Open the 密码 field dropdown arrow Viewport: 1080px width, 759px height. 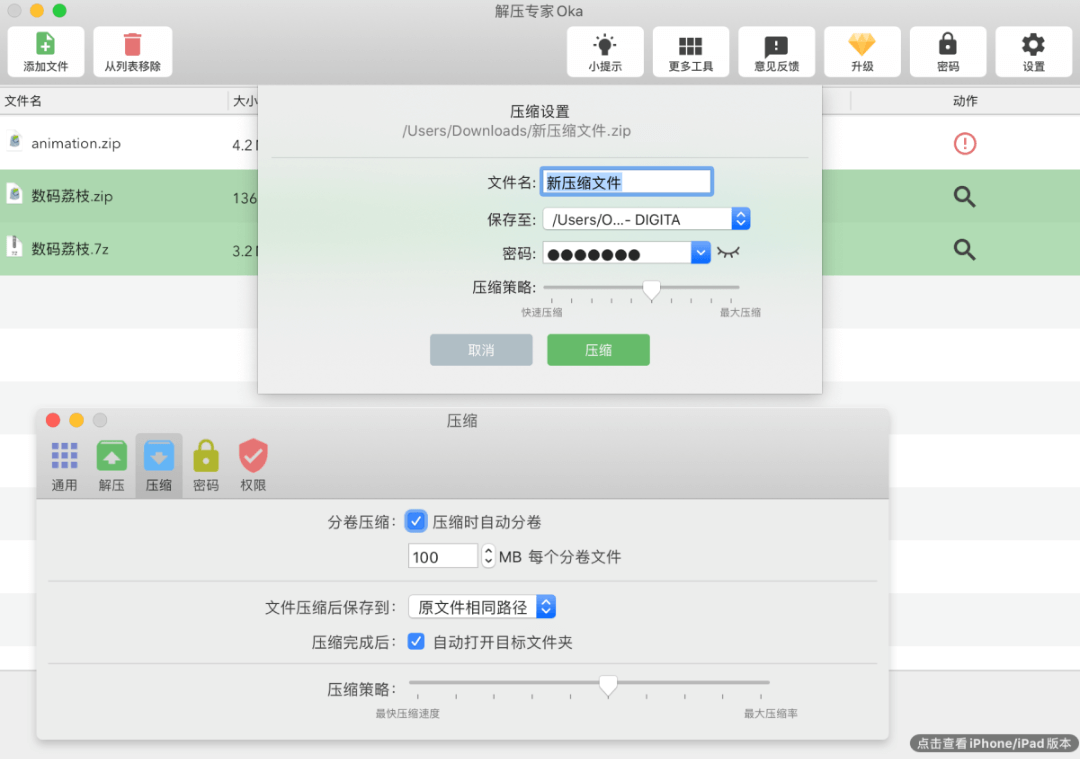701,254
